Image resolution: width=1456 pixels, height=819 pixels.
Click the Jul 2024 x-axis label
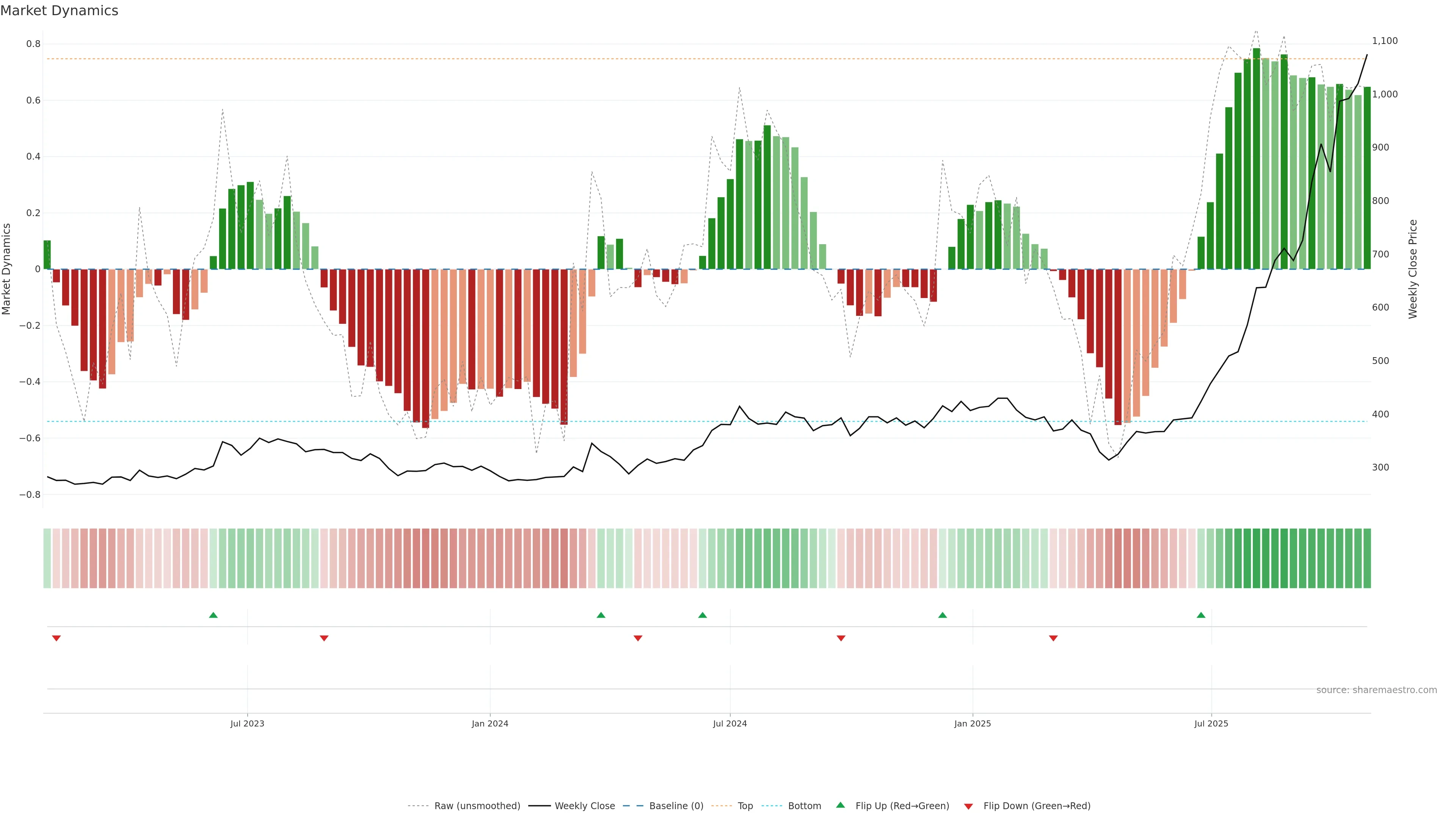coord(730,723)
